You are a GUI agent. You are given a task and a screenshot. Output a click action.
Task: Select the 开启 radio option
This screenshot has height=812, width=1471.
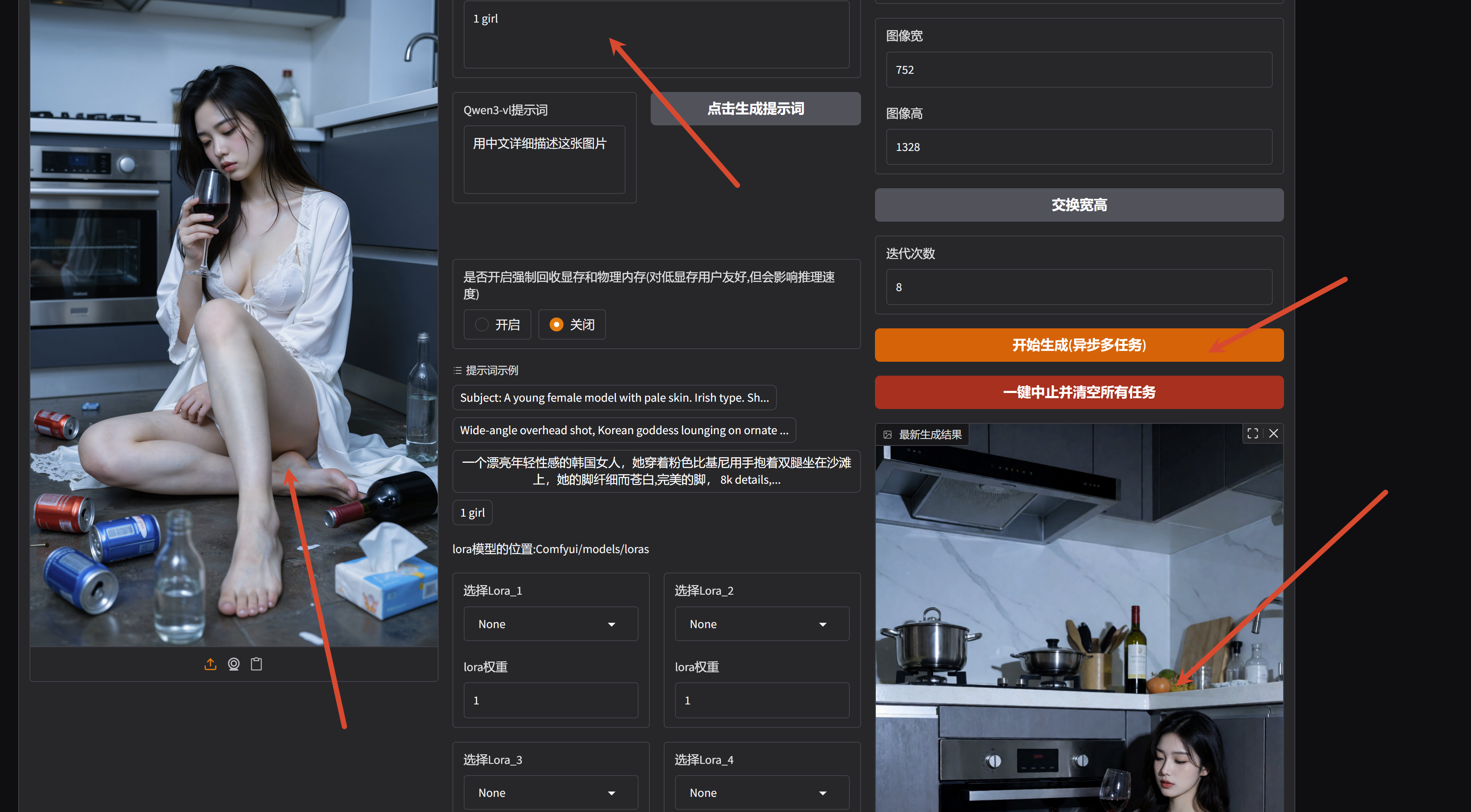click(498, 324)
